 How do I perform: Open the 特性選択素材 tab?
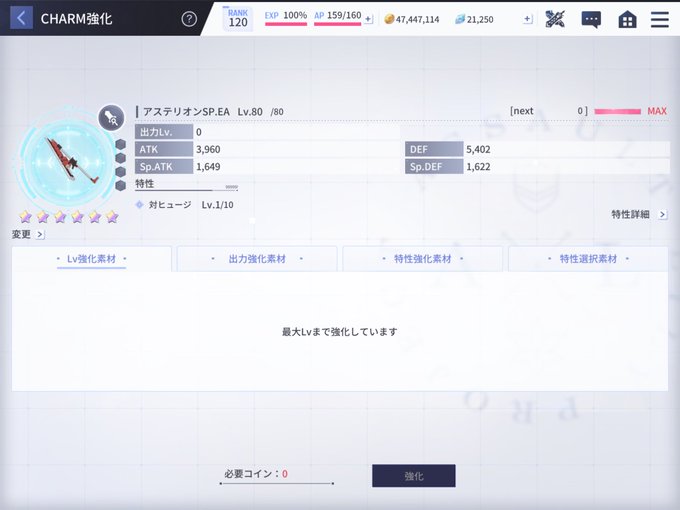(x=588, y=259)
